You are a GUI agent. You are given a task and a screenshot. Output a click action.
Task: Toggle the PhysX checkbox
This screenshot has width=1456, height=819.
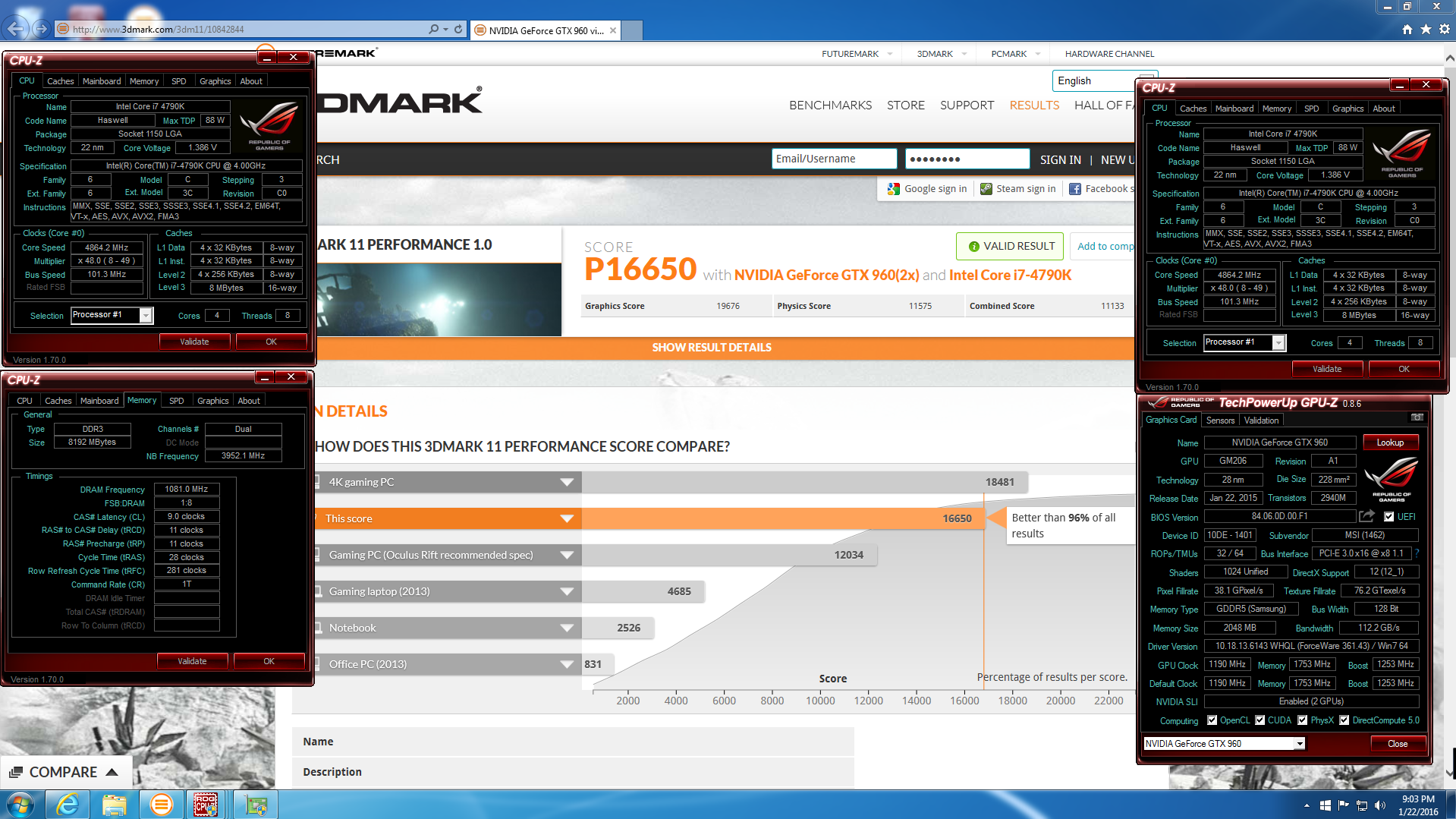(x=1303, y=720)
